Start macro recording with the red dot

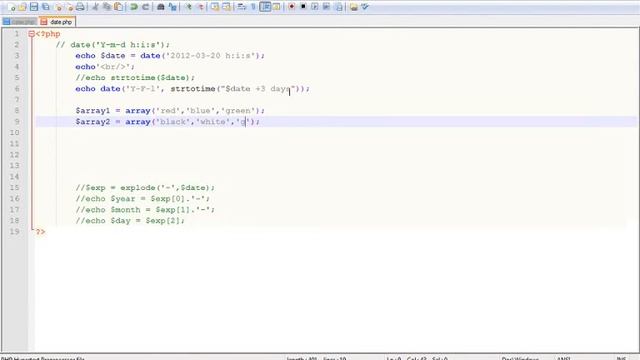(x=291, y=7)
